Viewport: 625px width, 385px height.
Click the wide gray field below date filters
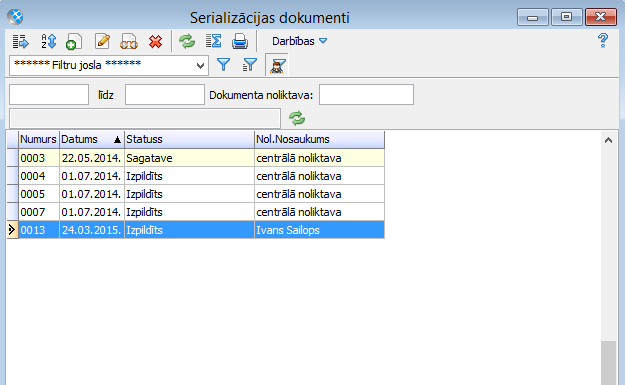(145, 118)
